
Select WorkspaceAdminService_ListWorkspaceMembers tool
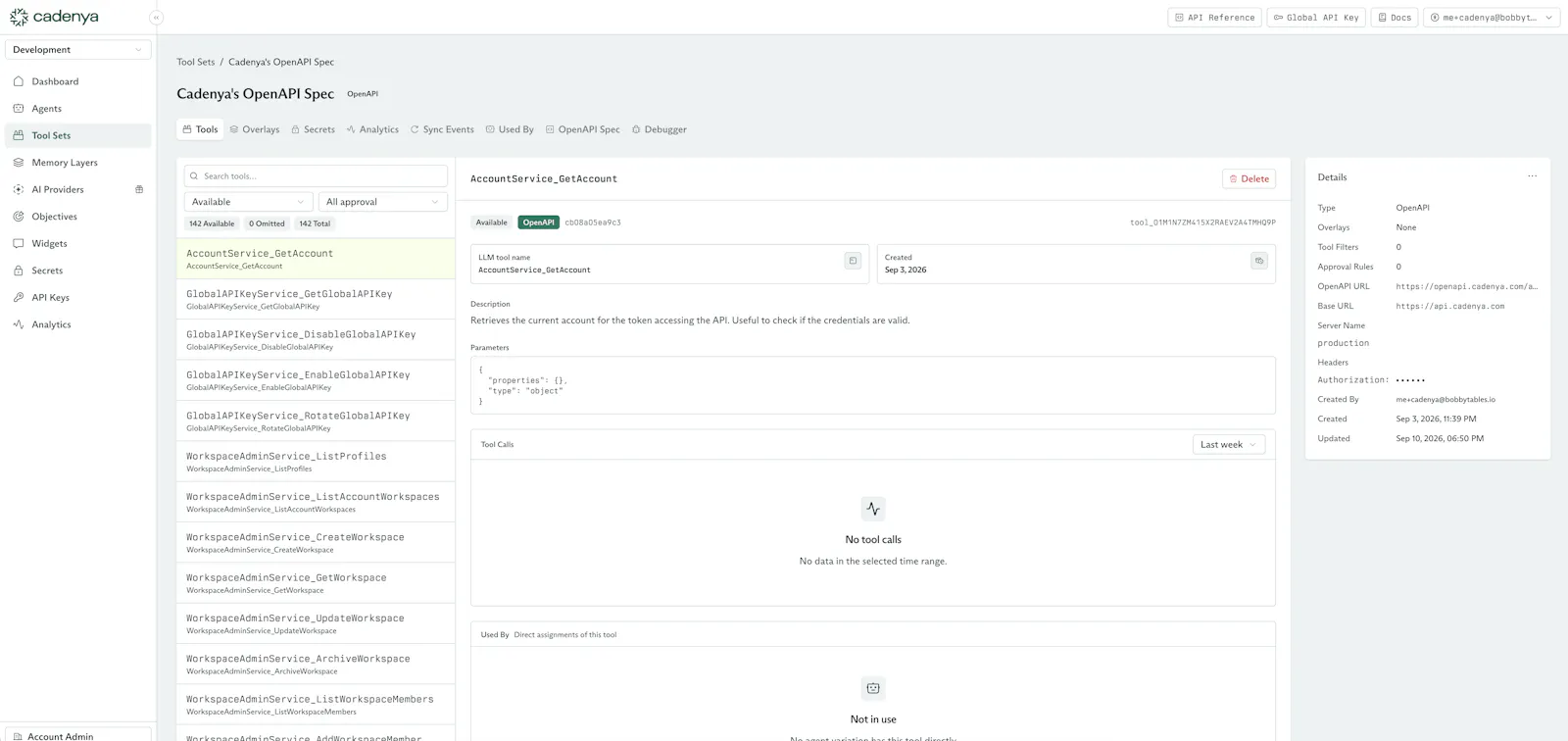(x=316, y=705)
